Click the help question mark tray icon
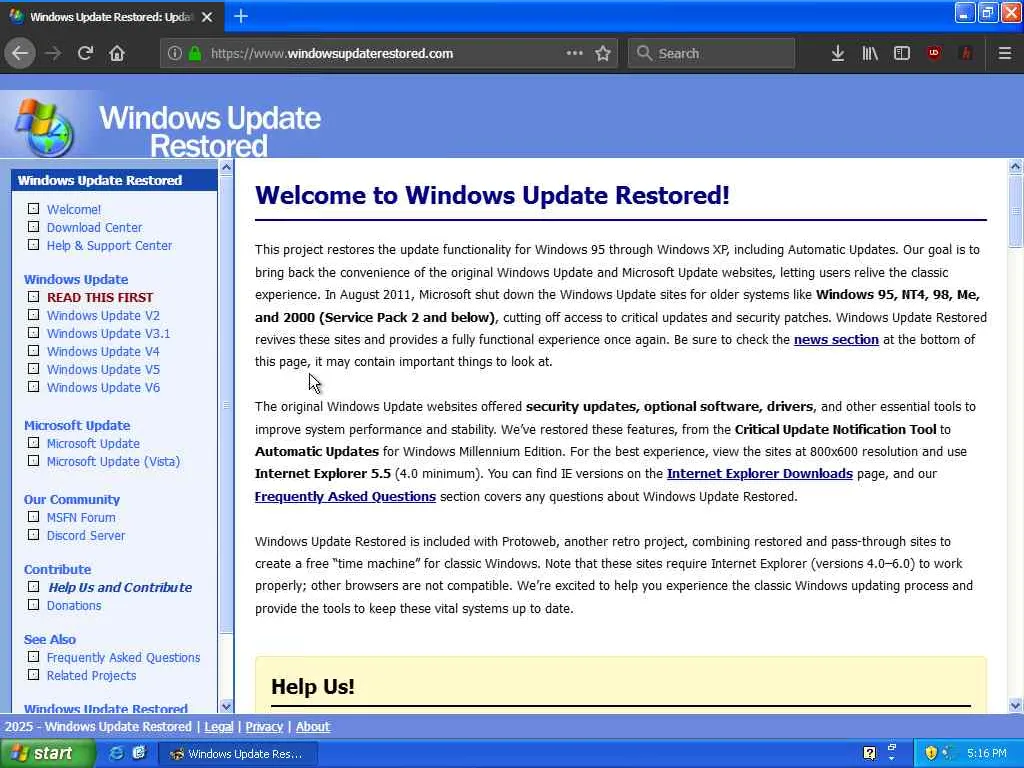 pos(869,753)
